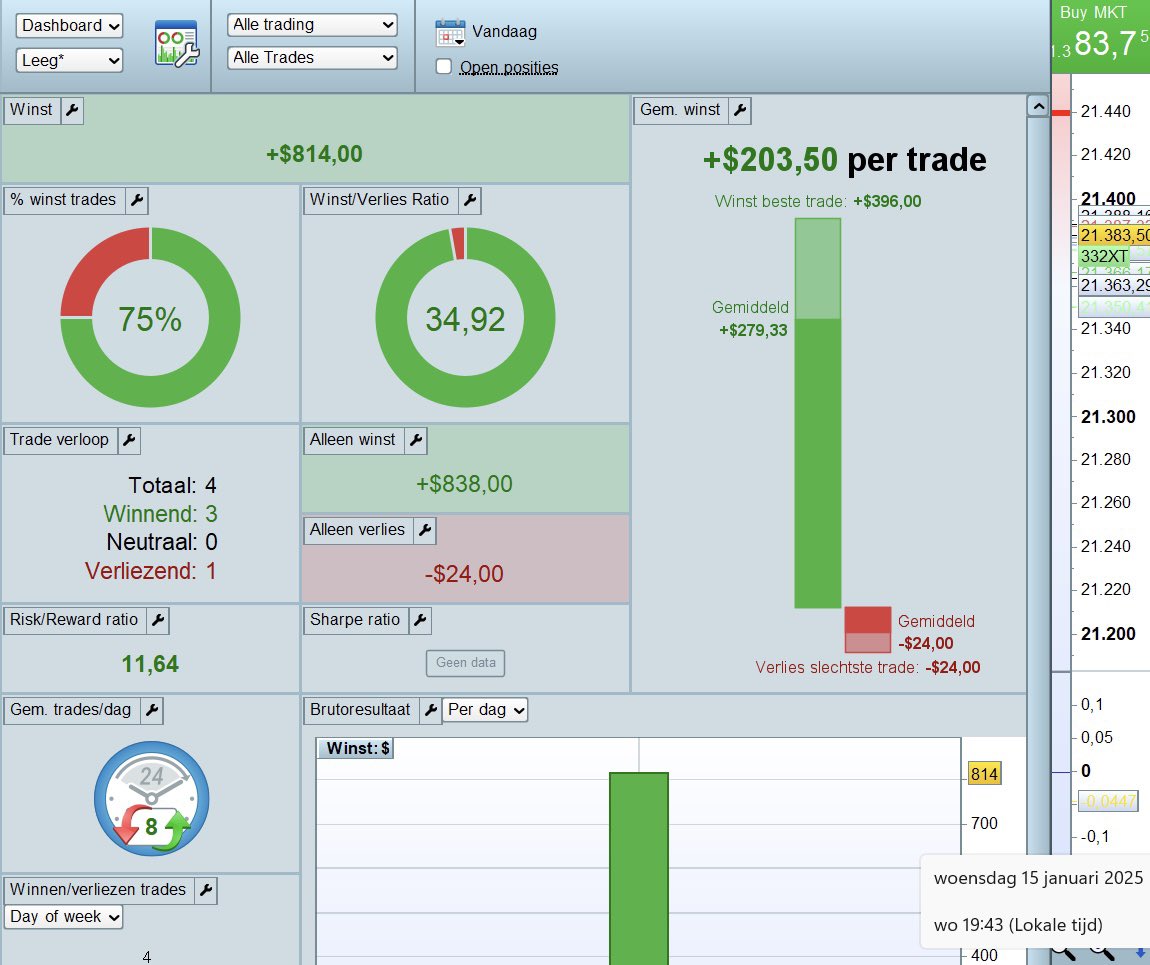
Task: Open the Day of week dropdown
Action: pyautogui.click(x=63, y=917)
